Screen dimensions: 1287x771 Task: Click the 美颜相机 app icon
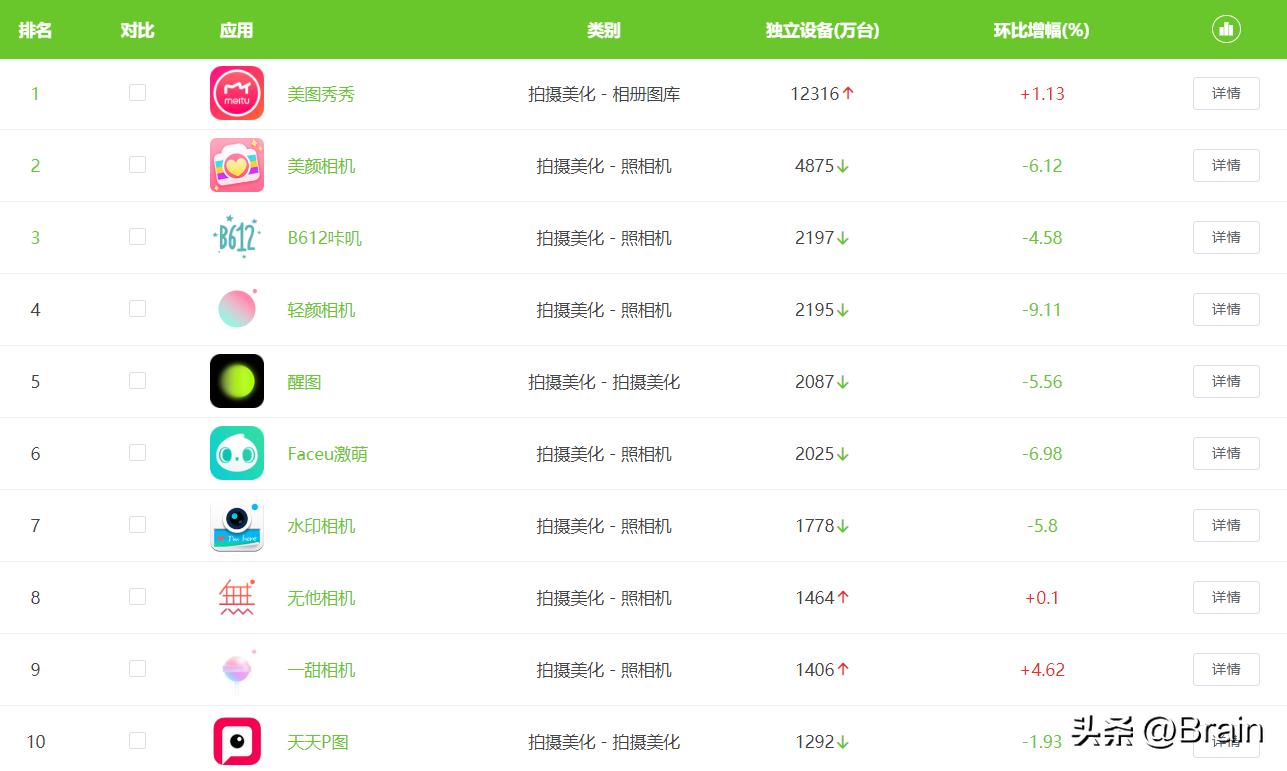[x=236, y=165]
